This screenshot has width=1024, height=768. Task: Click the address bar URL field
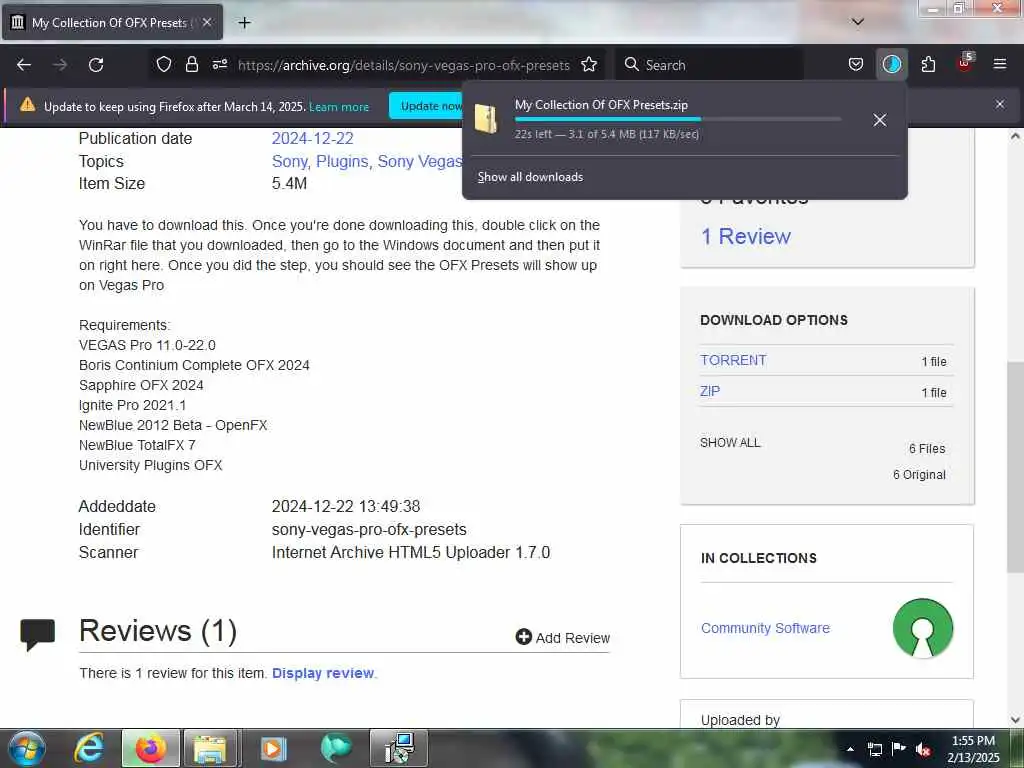403,65
